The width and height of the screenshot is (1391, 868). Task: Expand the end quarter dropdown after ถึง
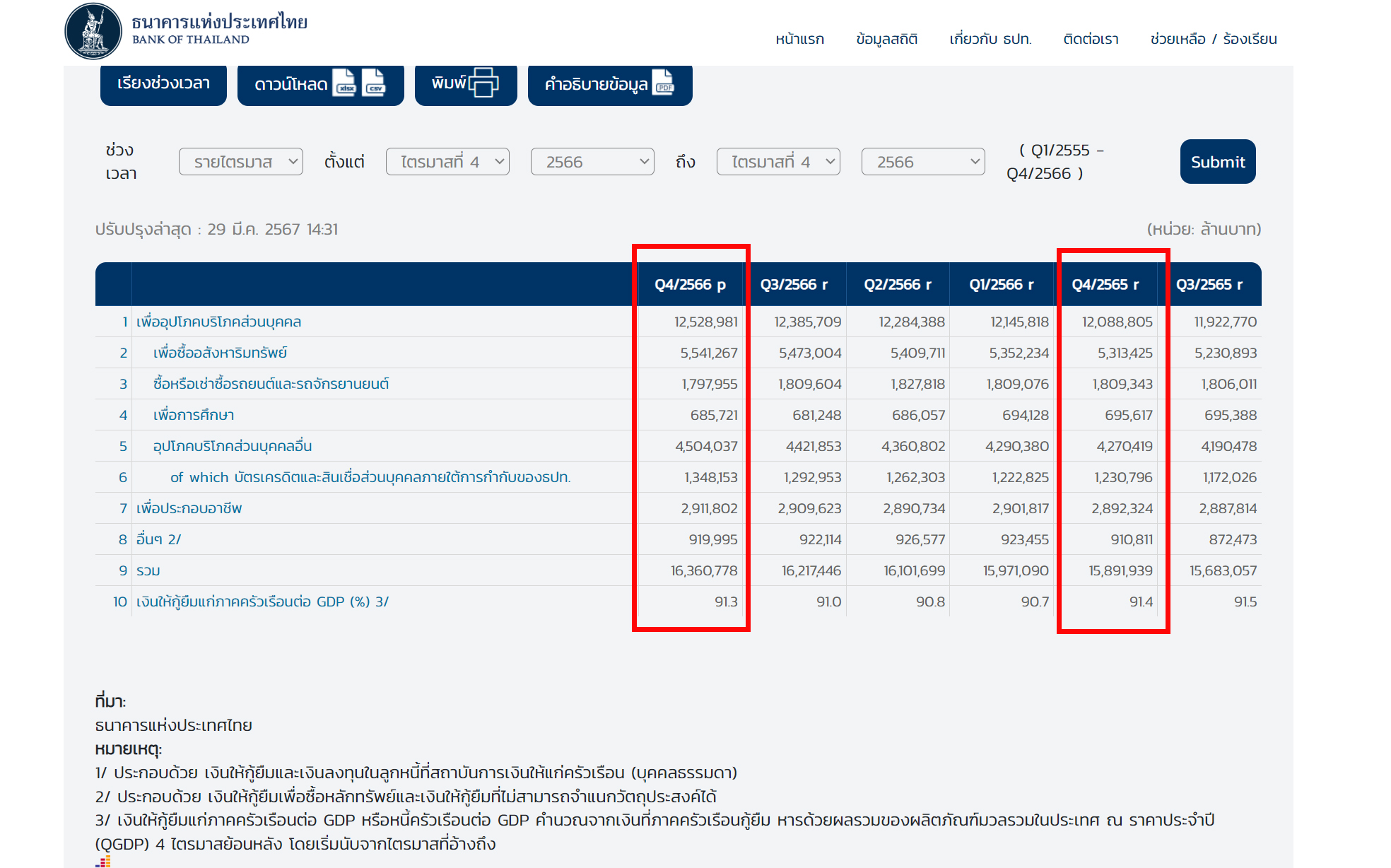pyautogui.click(x=778, y=162)
